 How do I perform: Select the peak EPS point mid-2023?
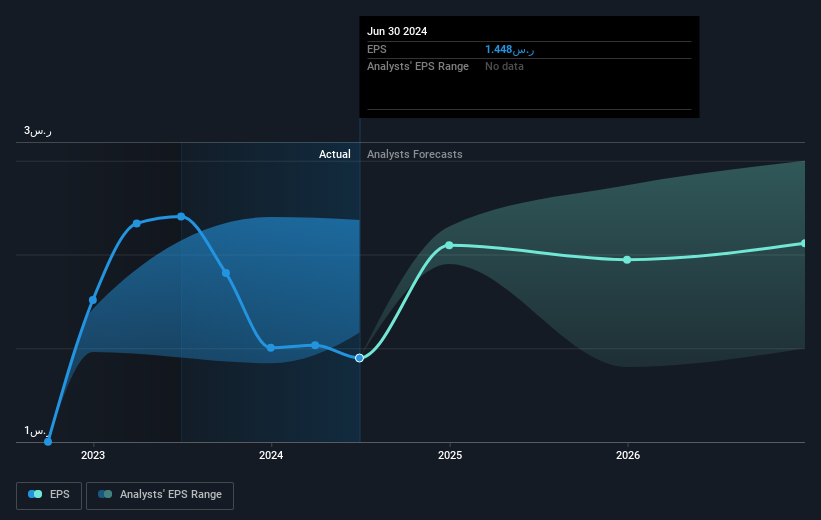point(181,216)
